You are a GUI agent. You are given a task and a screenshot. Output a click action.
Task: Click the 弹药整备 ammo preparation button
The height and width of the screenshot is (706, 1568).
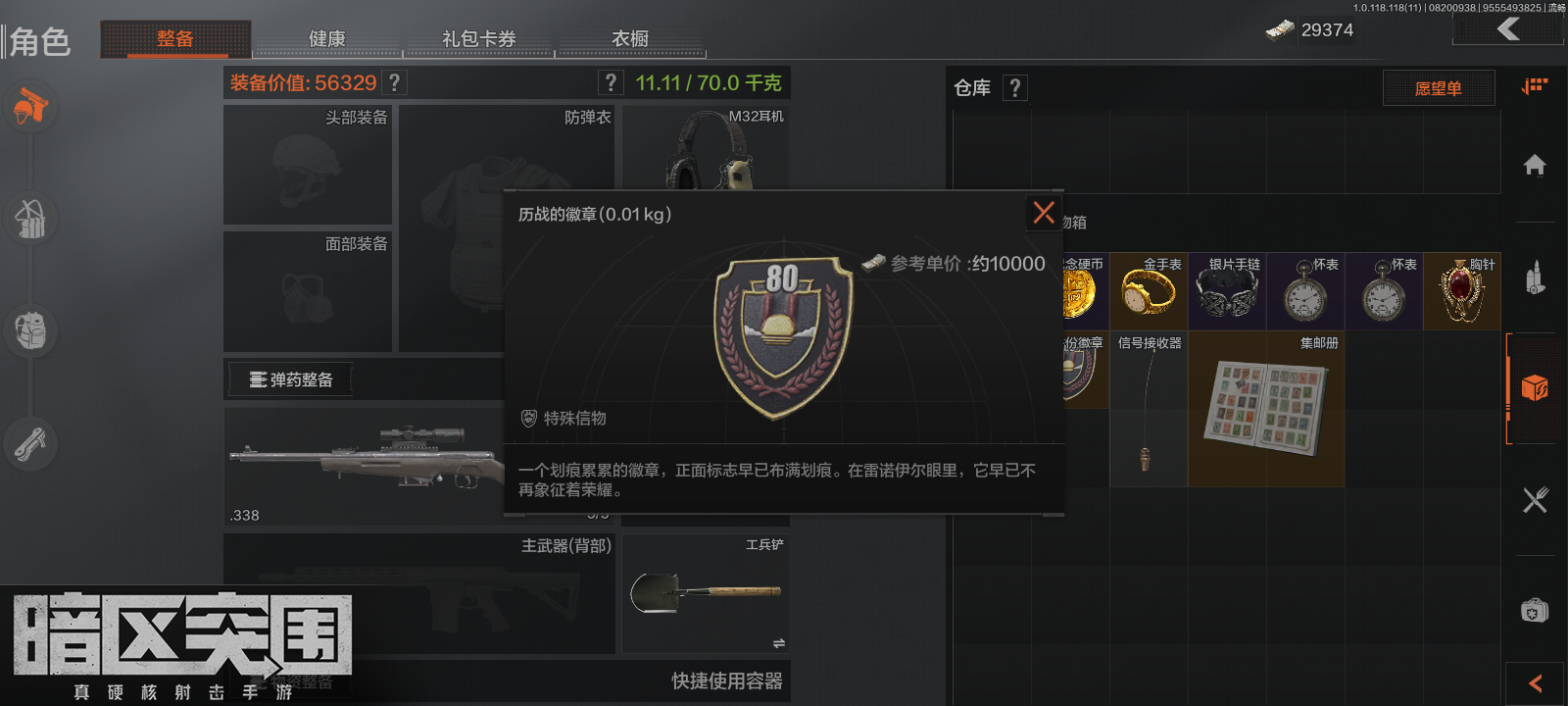click(x=290, y=379)
